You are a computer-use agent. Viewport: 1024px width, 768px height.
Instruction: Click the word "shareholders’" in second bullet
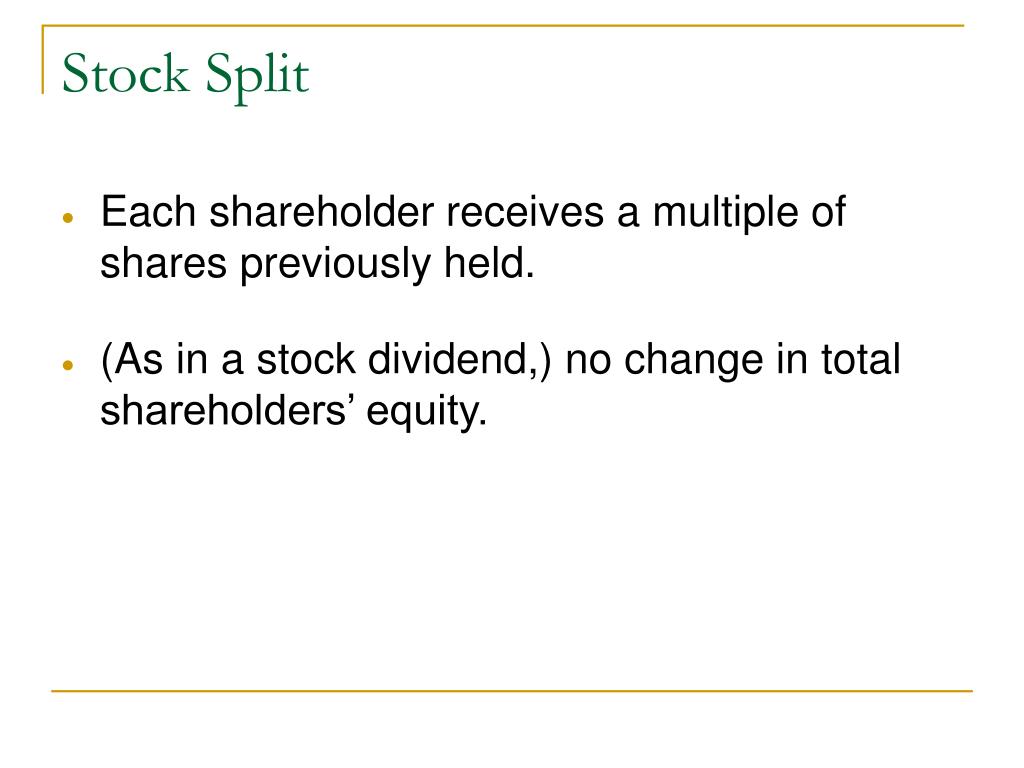tap(226, 410)
